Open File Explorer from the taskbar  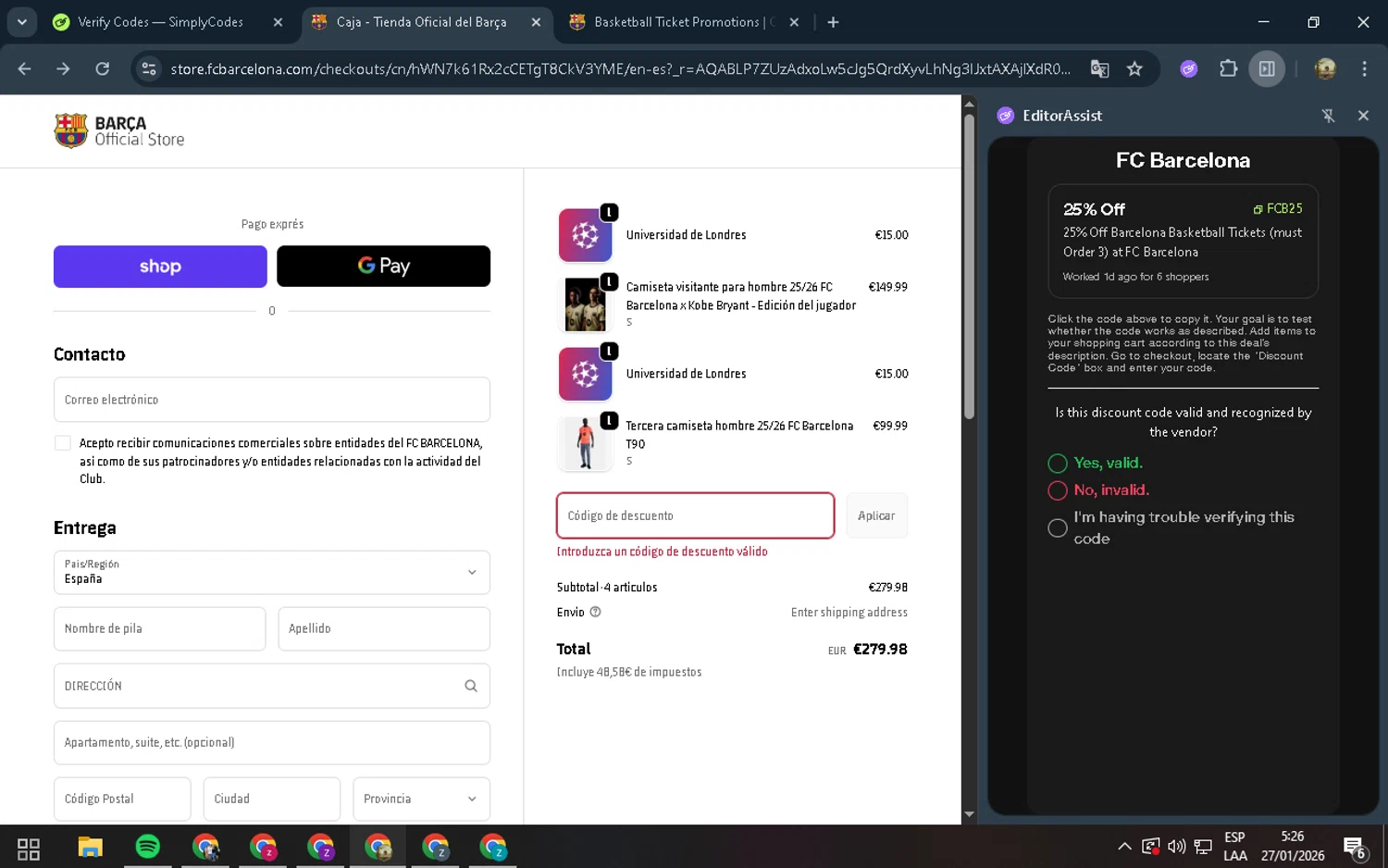click(90, 848)
